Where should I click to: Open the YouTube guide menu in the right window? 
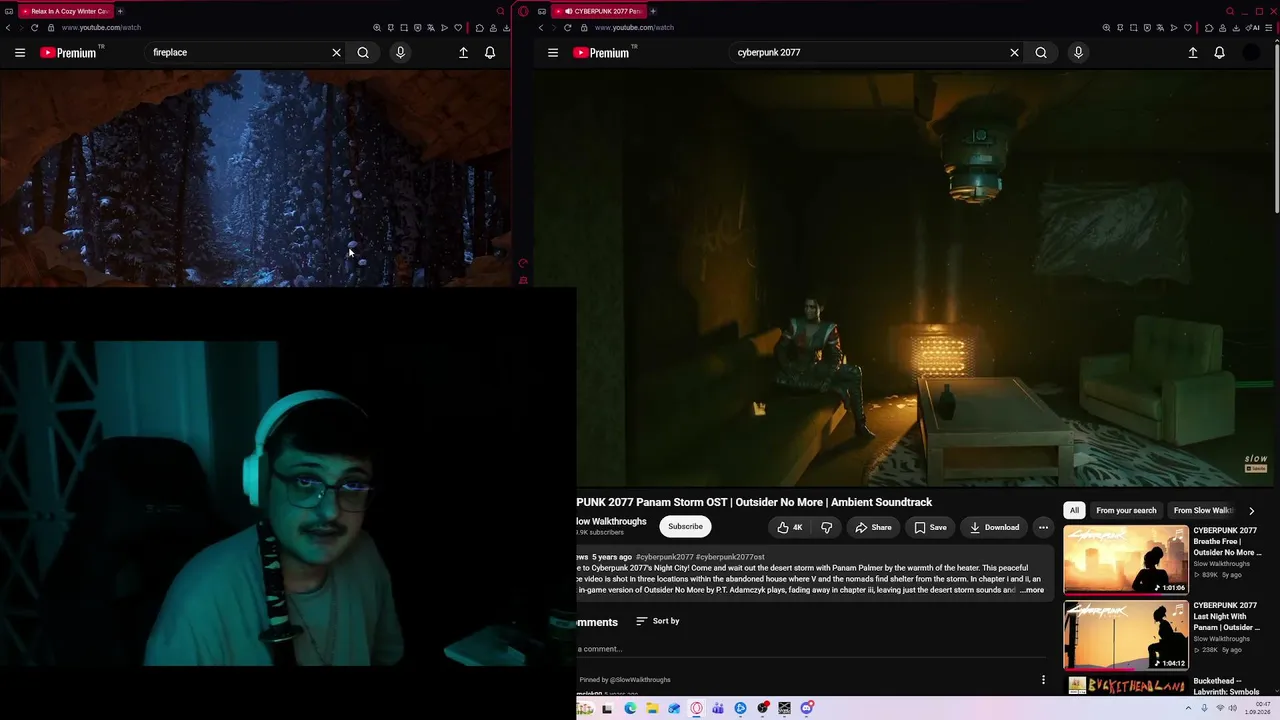(x=553, y=52)
